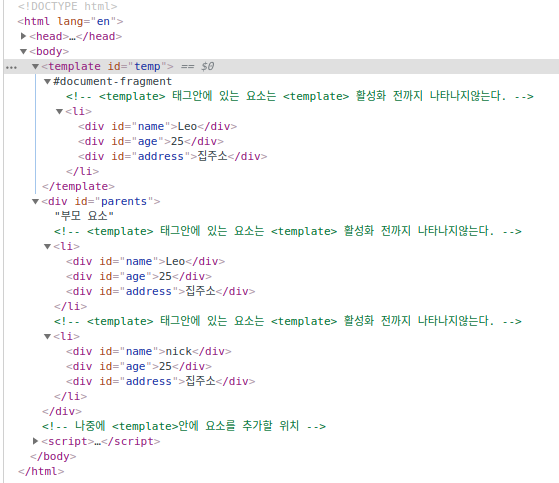
Task: Collapse the div id="parents" arrow
Action: tap(35, 201)
